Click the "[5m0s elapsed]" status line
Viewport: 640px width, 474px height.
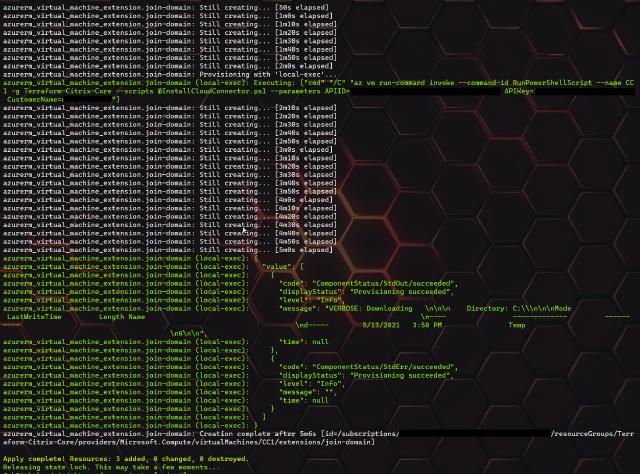click(304, 250)
